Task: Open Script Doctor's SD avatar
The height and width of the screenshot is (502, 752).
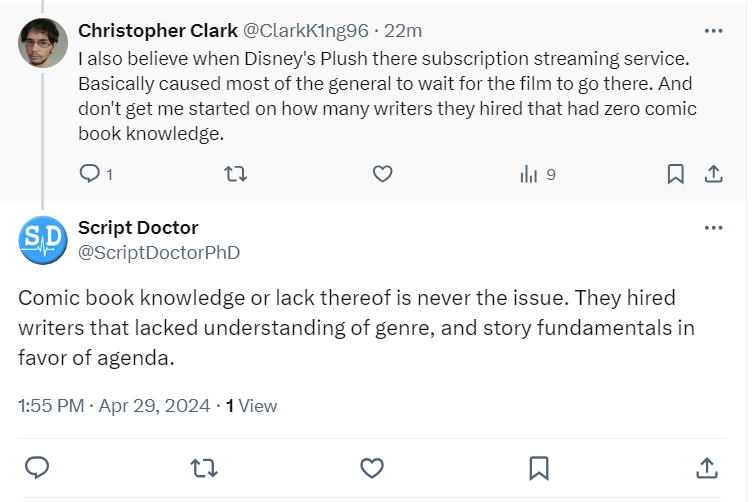Action: [x=42, y=241]
